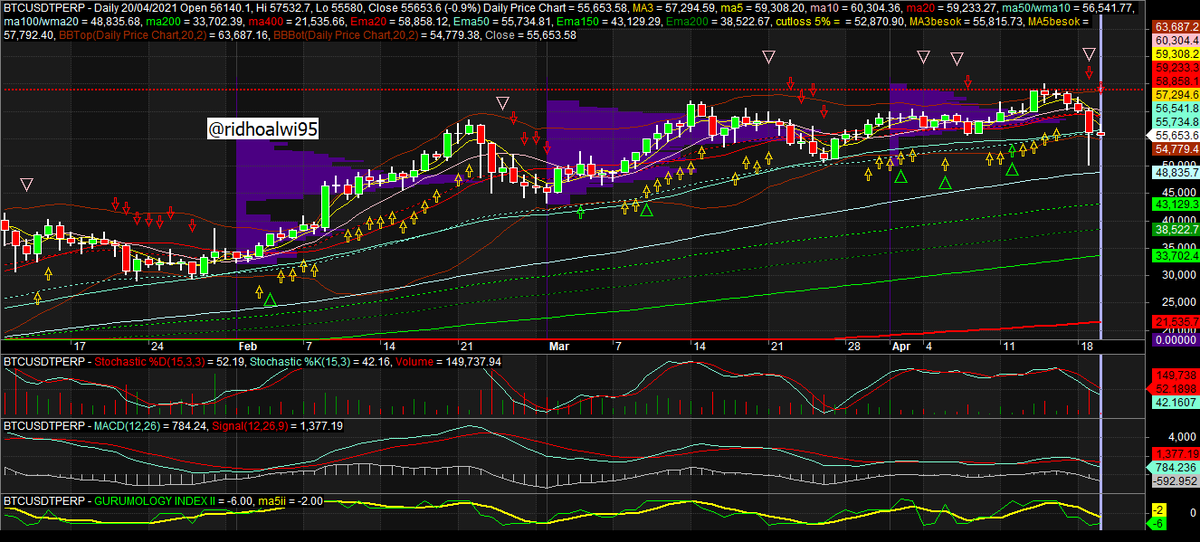Click the red 58,858.1 axis label
This screenshot has width=1200, height=542.
point(1176,81)
